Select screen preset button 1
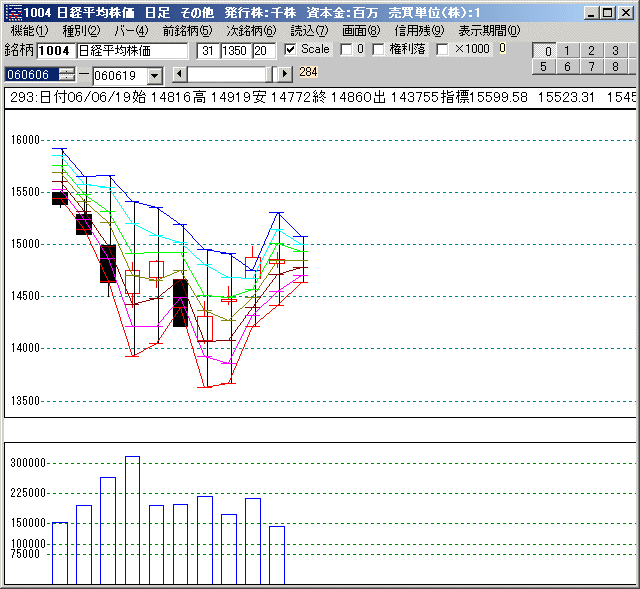Viewport: 640px width, 589px height. pos(567,51)
